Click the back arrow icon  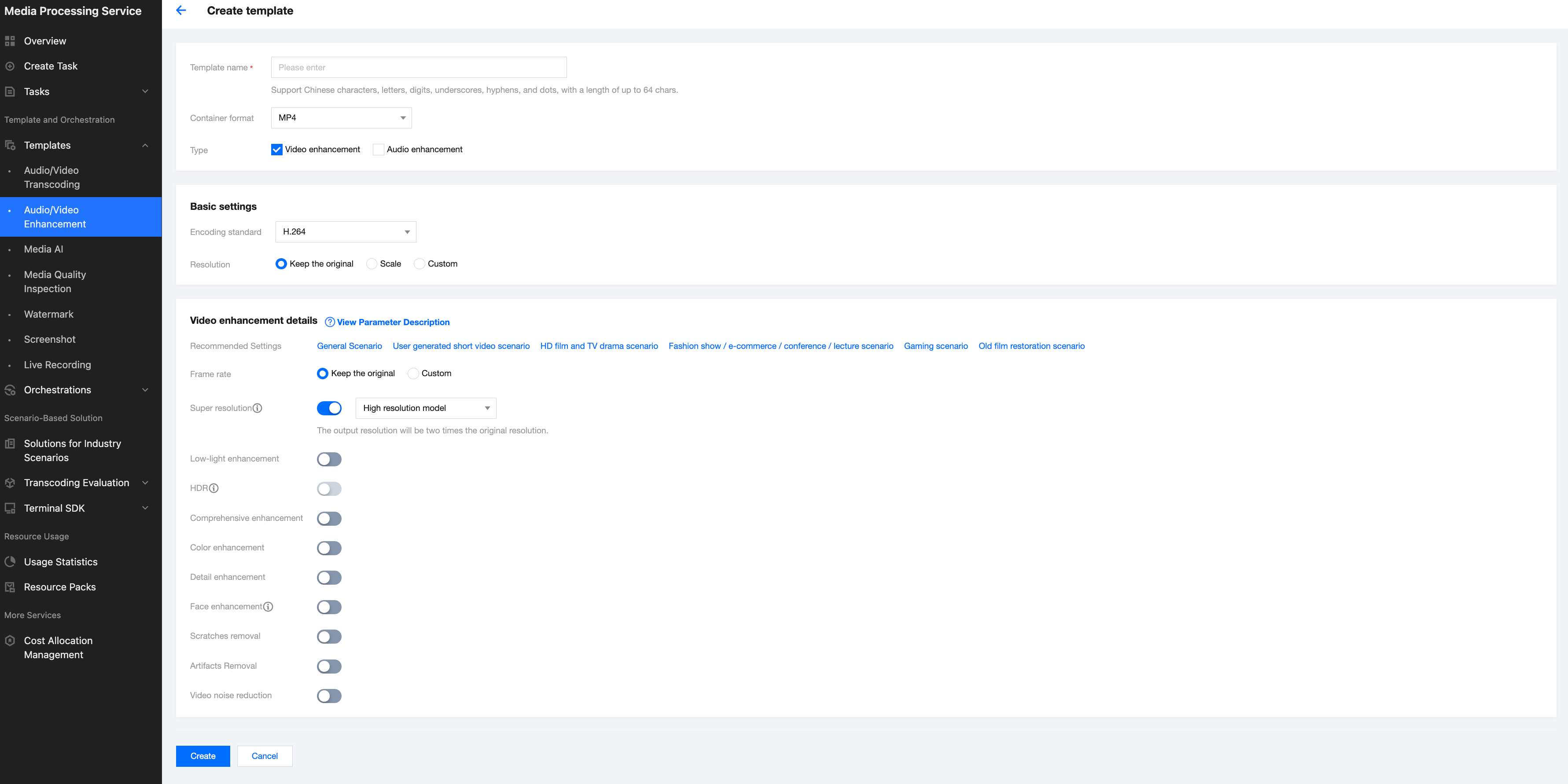tap(181, 11)
